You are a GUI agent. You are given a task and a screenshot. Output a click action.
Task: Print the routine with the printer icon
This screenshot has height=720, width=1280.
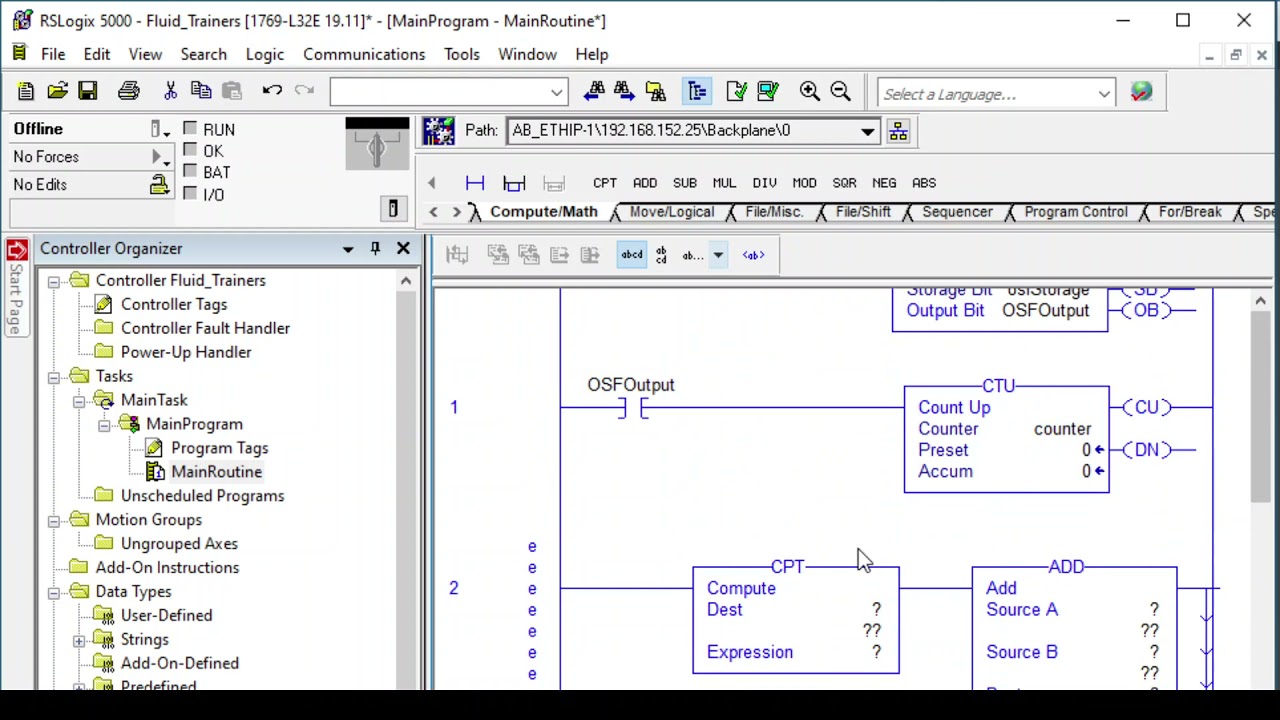coord(129,92)
